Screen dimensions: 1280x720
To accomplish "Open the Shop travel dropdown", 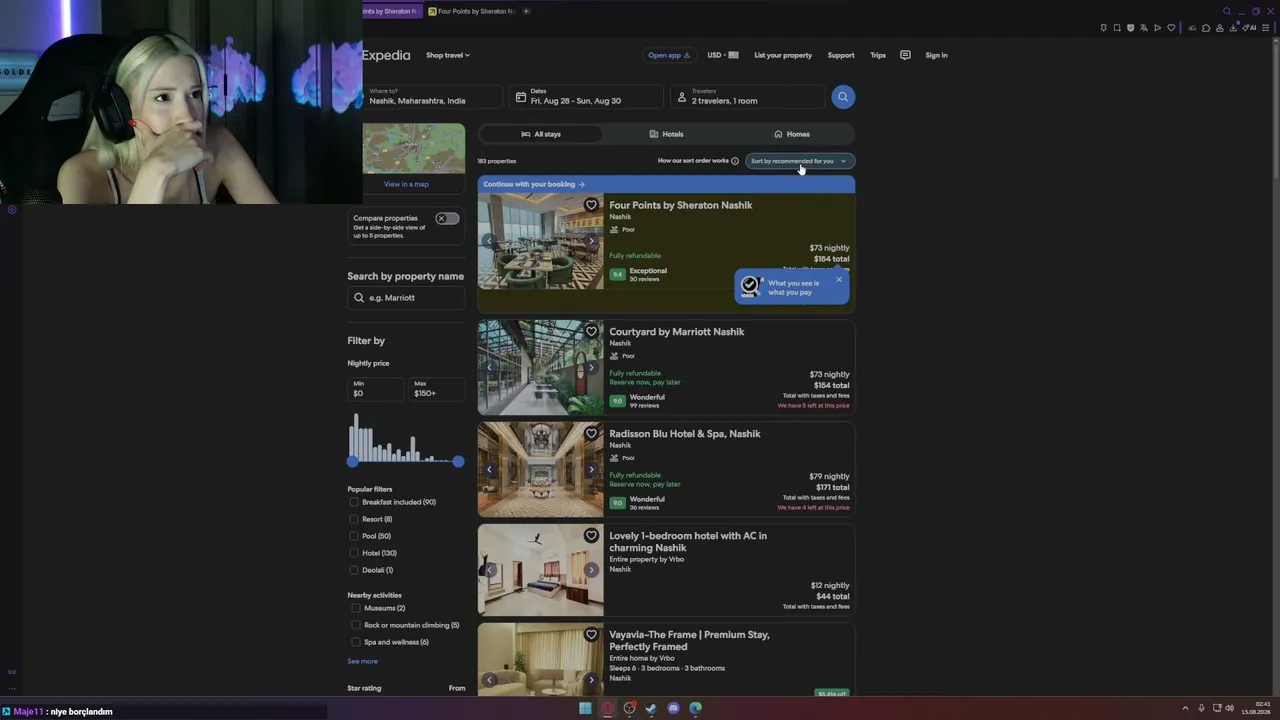I will [448, 55].
